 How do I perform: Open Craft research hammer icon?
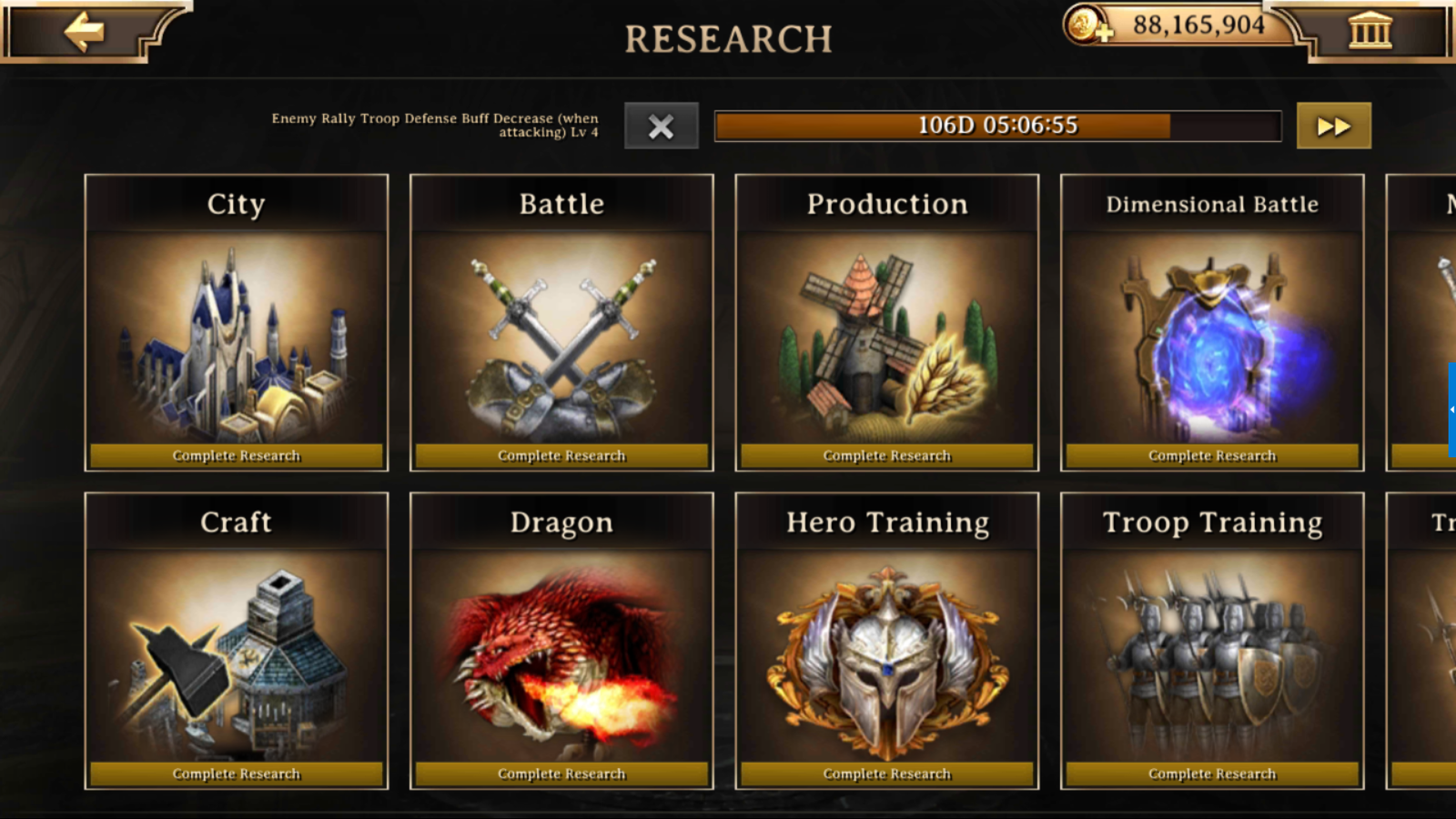pyautogui.click(x=237, y=657)
